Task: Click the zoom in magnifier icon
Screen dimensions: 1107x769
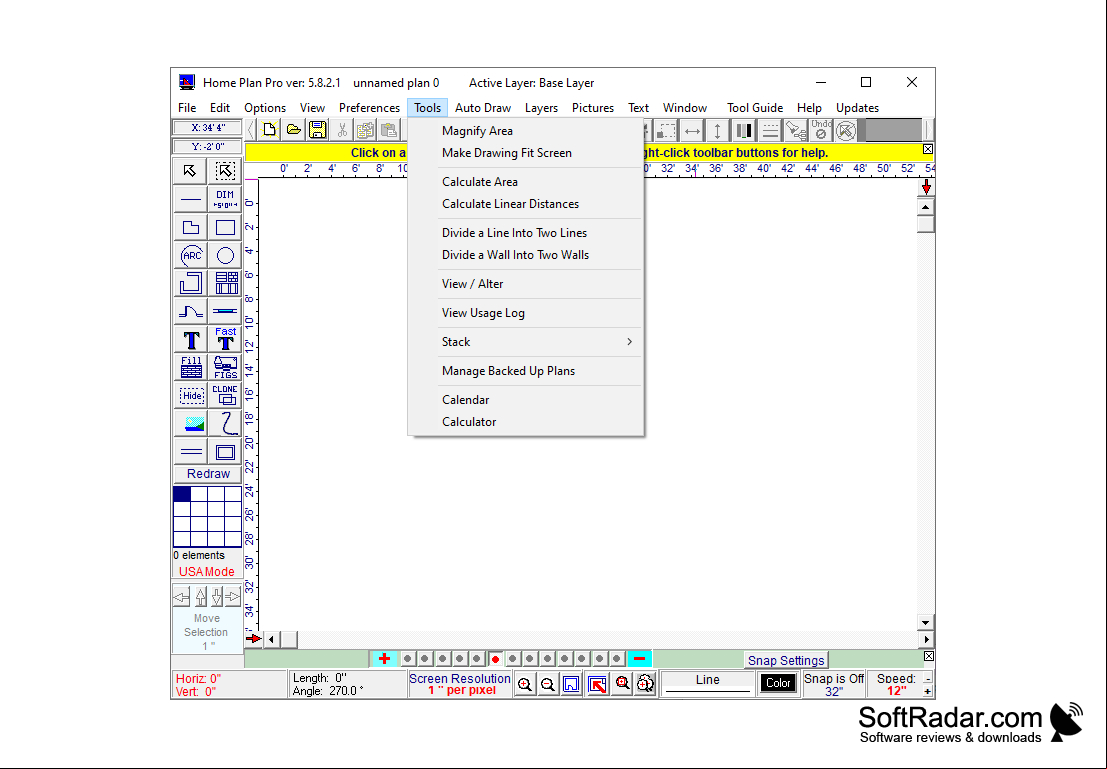Action: click(x=525, y=684)
